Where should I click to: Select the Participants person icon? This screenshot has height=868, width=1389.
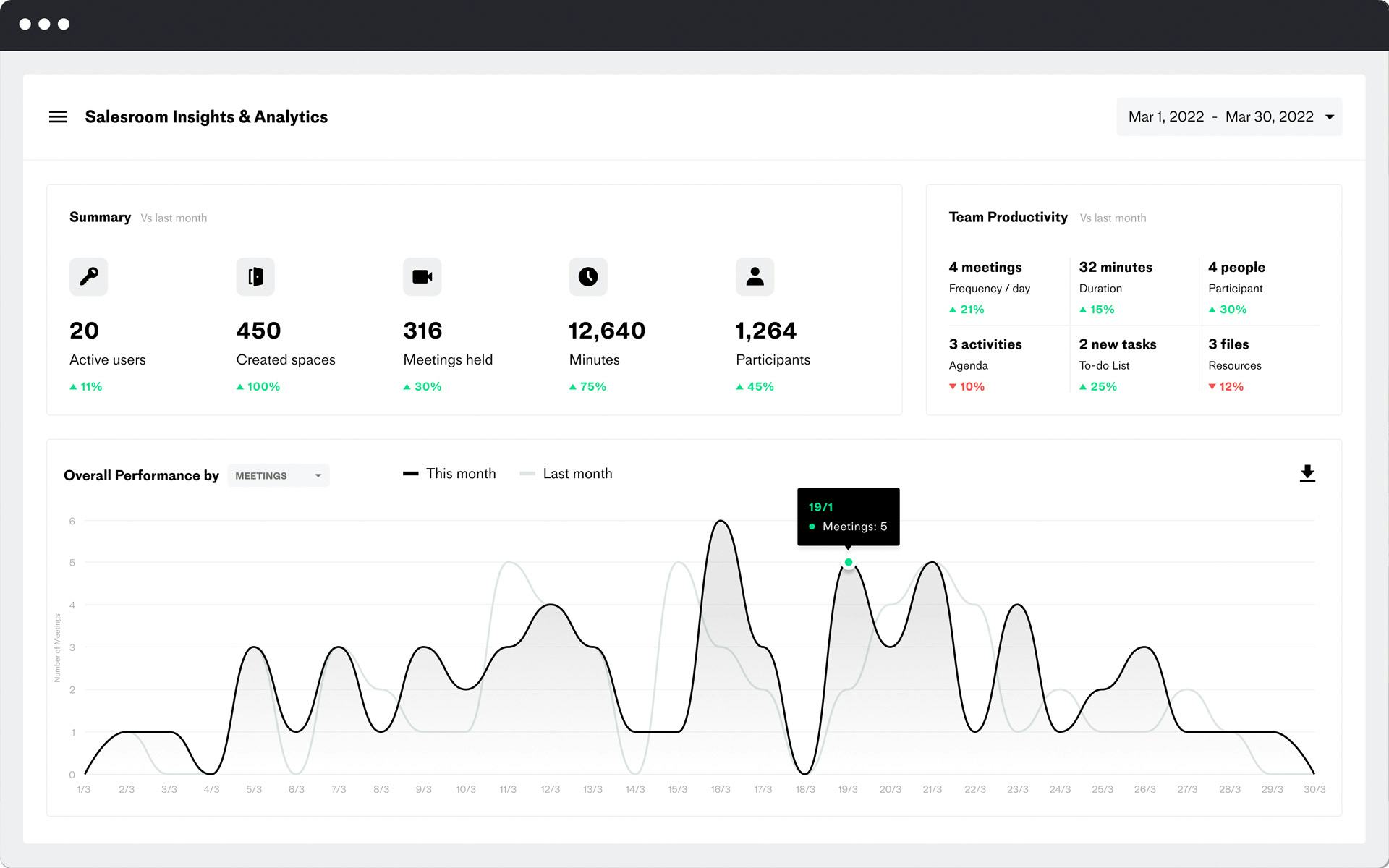(755, 276)
